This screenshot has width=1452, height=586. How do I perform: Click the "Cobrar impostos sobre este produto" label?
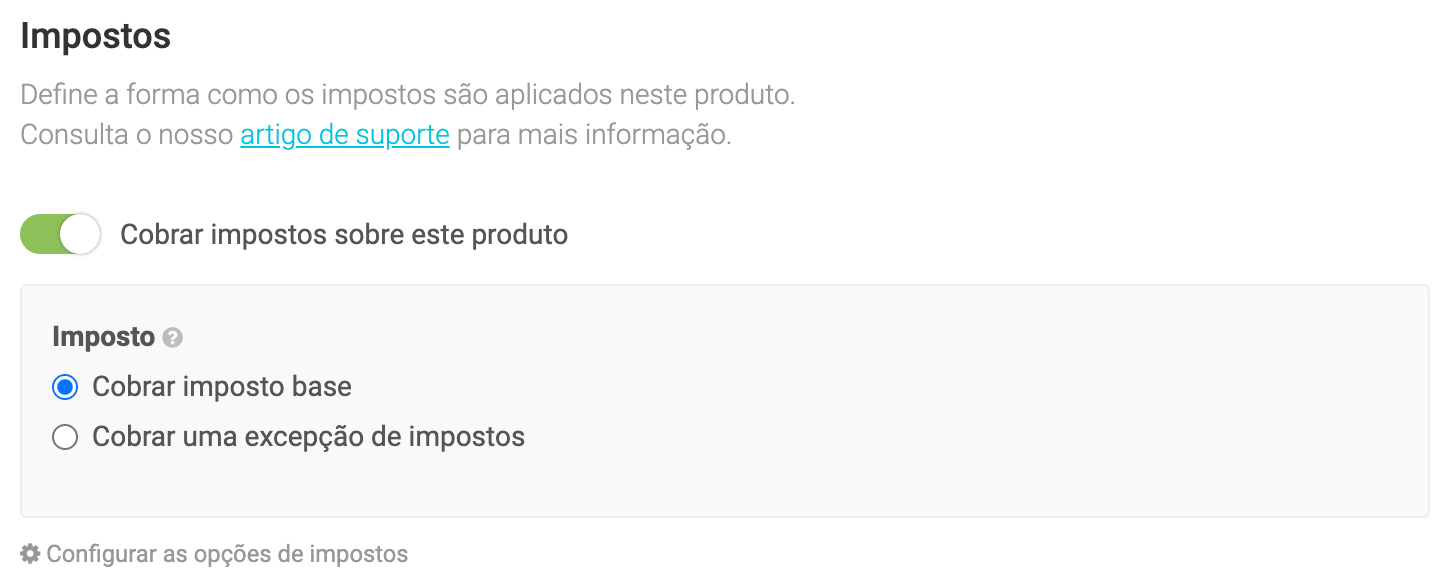click(x=344, y=235)
